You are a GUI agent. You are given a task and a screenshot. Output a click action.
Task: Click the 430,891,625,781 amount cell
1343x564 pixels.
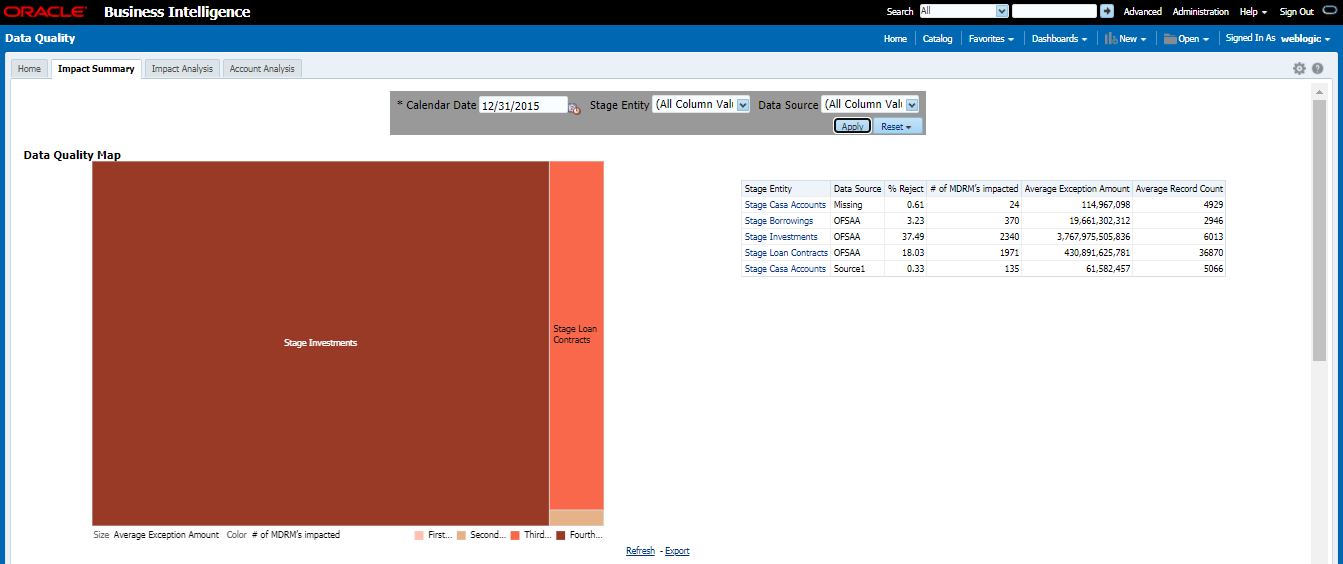coord(1077,253)
